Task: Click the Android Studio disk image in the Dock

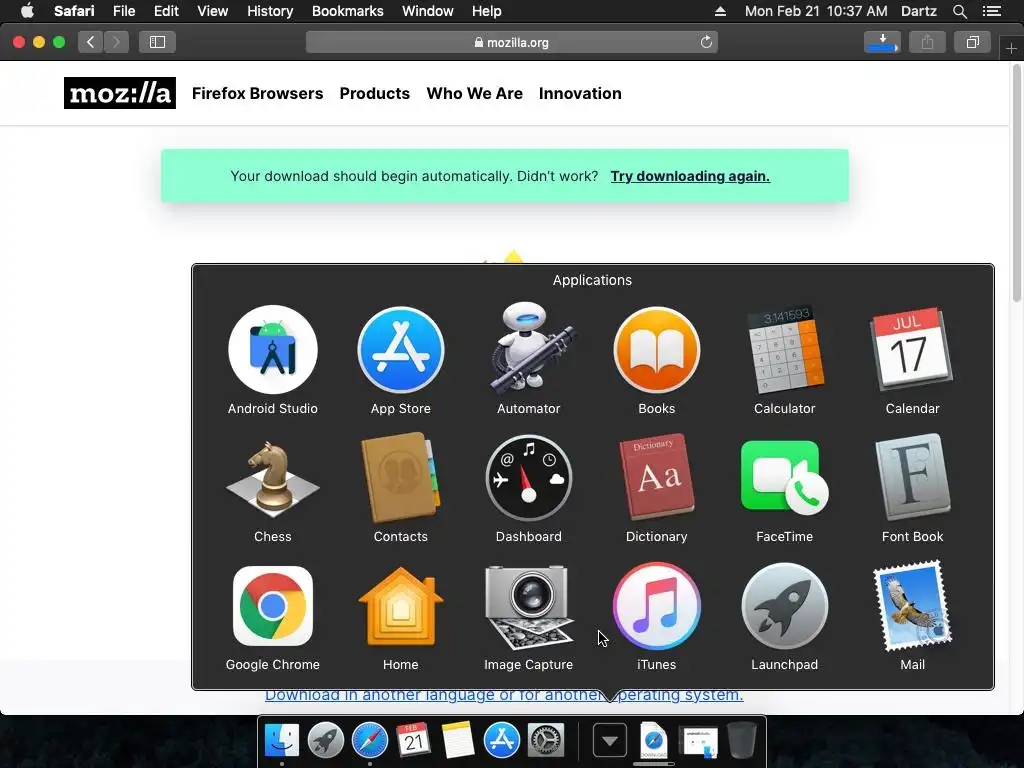Action: (699, 741)
